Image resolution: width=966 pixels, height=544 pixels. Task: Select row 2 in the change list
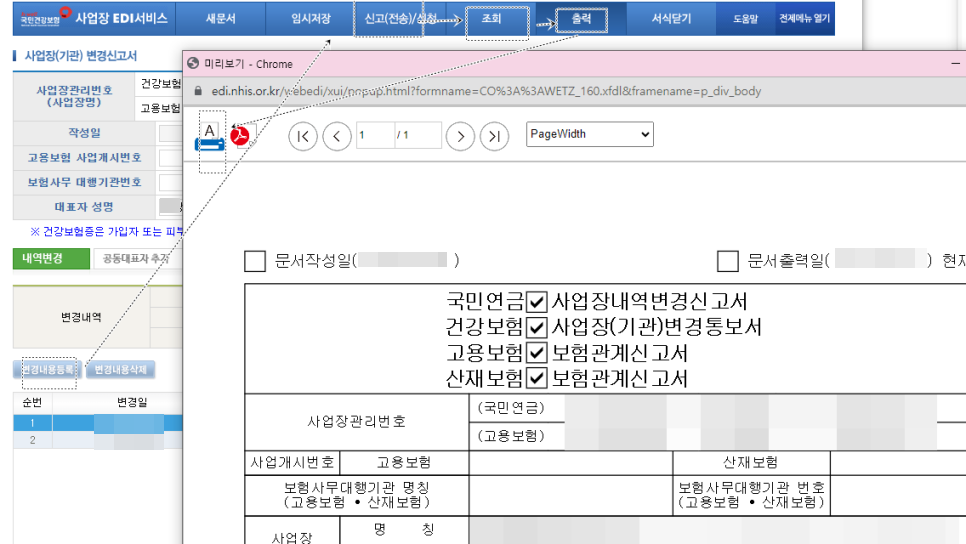pos(98,440)
